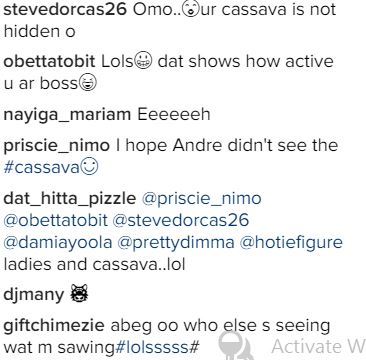The width and height of the screenshot is (366, 360).
Task: Click the @damiayoola mention
Action: [58, 243]
